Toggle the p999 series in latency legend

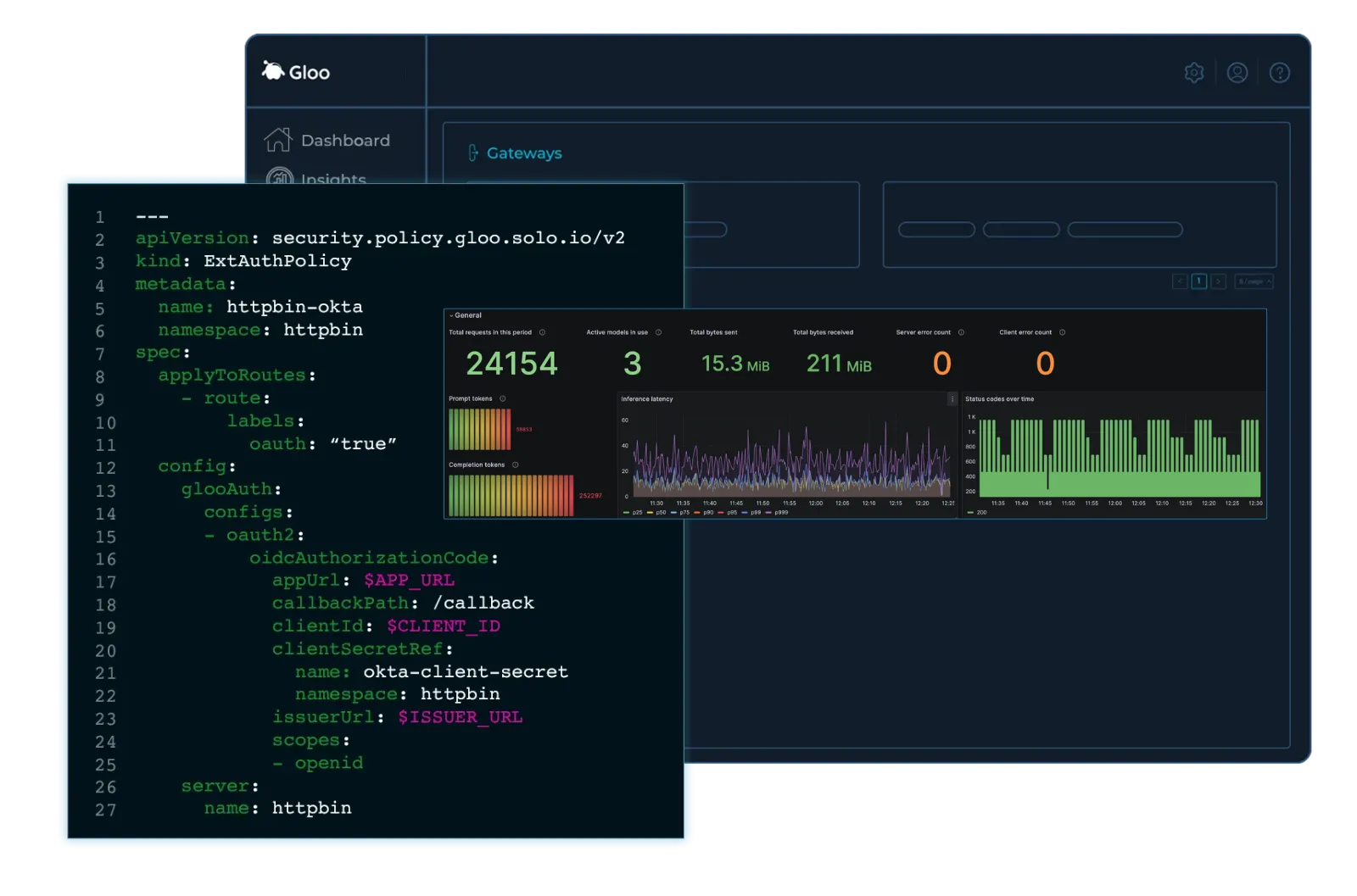(777, 512)
